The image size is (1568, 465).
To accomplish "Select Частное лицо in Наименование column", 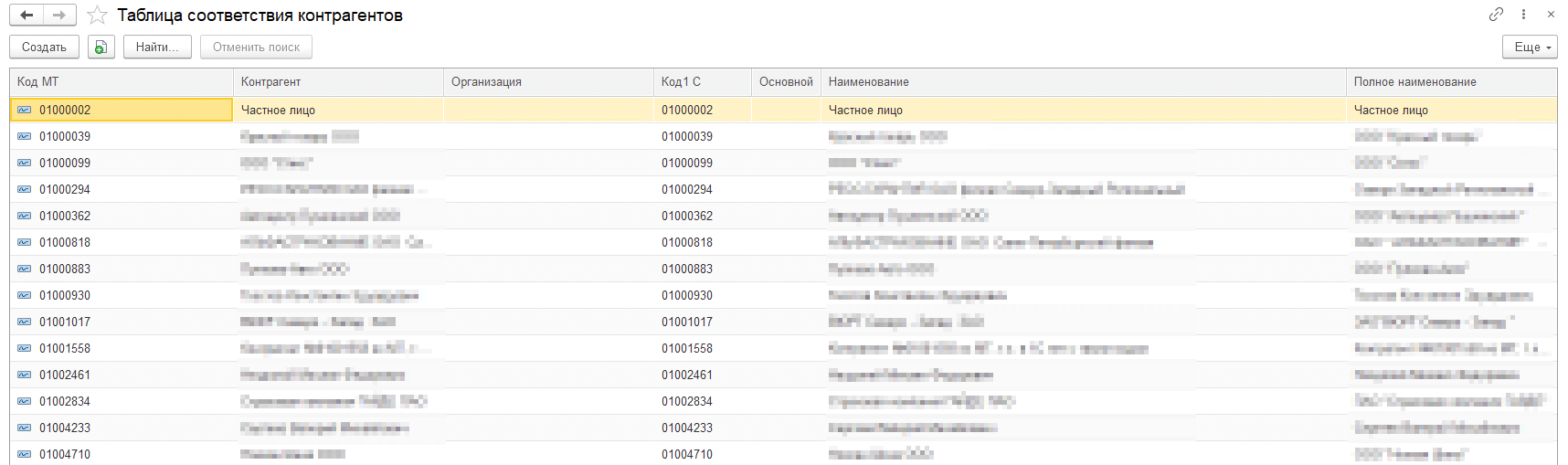I will (x=865, y=111).
